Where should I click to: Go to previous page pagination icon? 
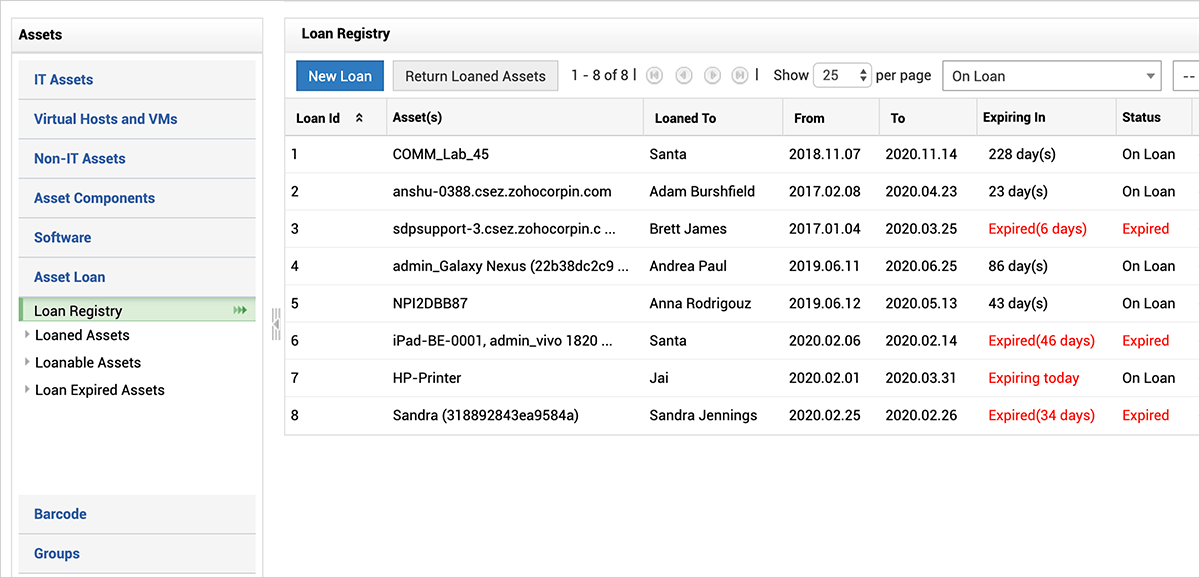tap(684, 75)
